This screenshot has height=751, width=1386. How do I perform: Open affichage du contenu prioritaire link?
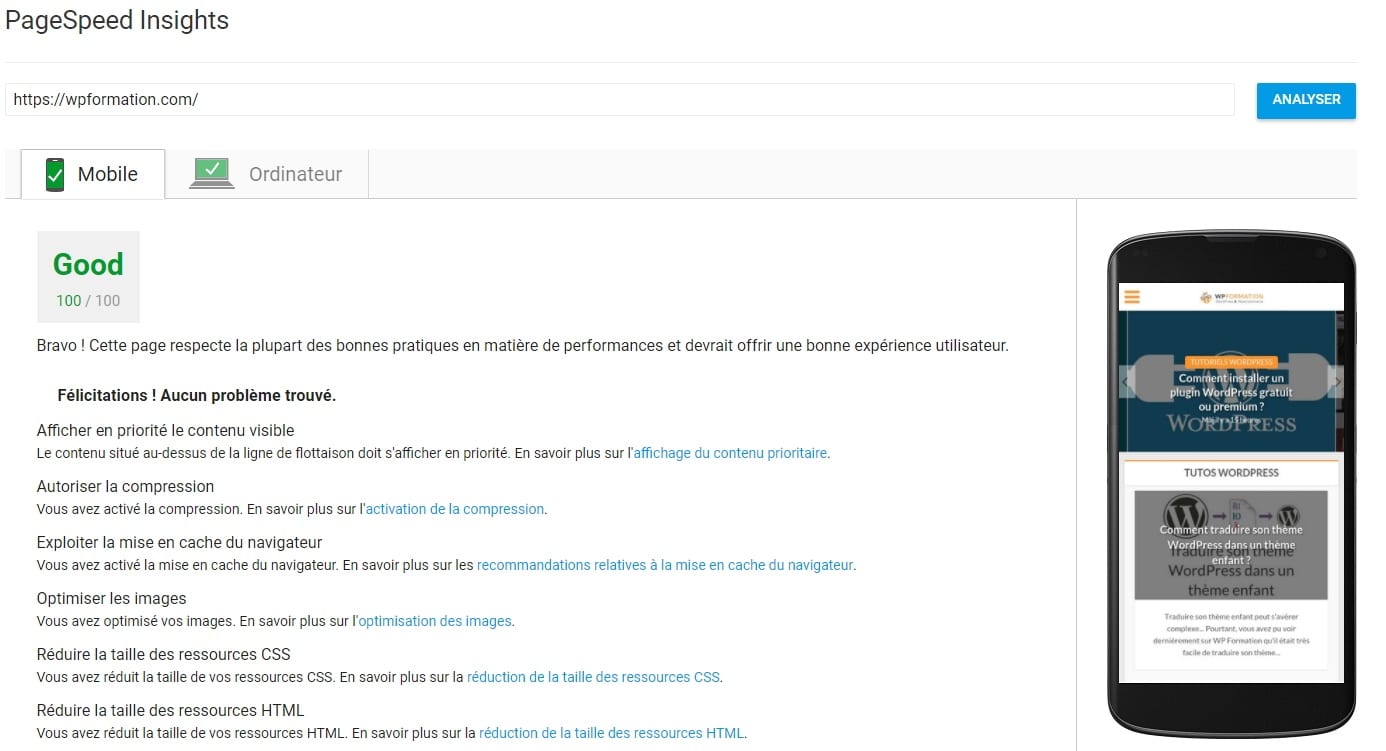(x=730, y=453)
